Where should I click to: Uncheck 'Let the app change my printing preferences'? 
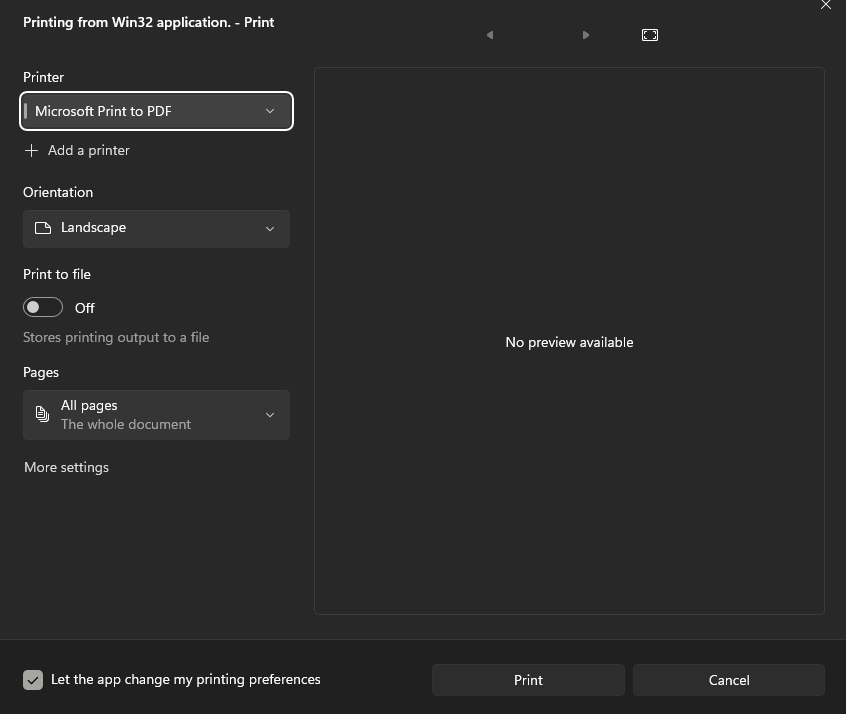coord(32,679)
